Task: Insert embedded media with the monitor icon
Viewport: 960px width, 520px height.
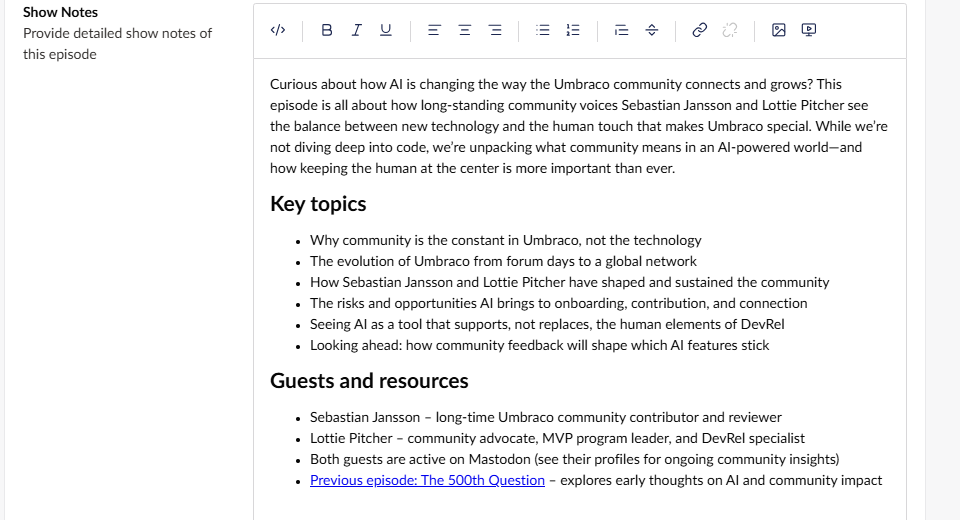Action: [809, 30]
